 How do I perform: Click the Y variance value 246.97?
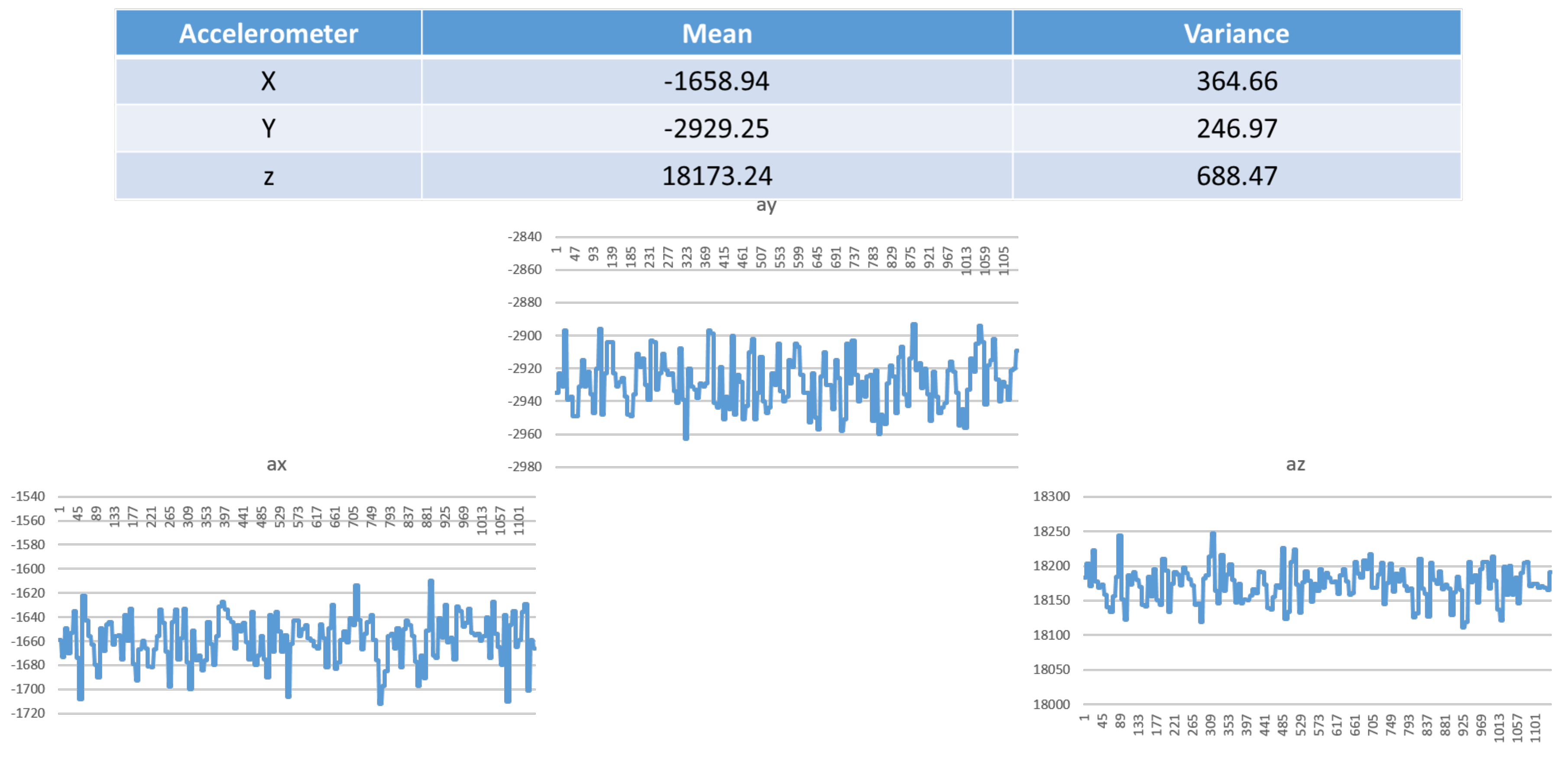click(1236, 128)
